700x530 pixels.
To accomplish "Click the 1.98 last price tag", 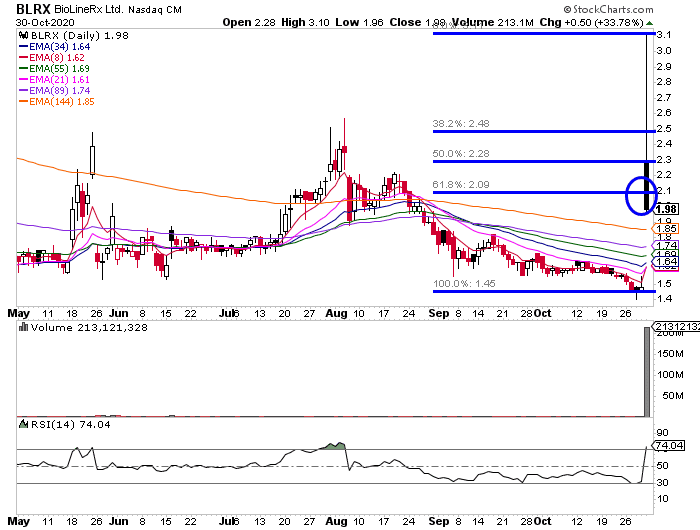I will pyautogui.click(x=667, y=209).
